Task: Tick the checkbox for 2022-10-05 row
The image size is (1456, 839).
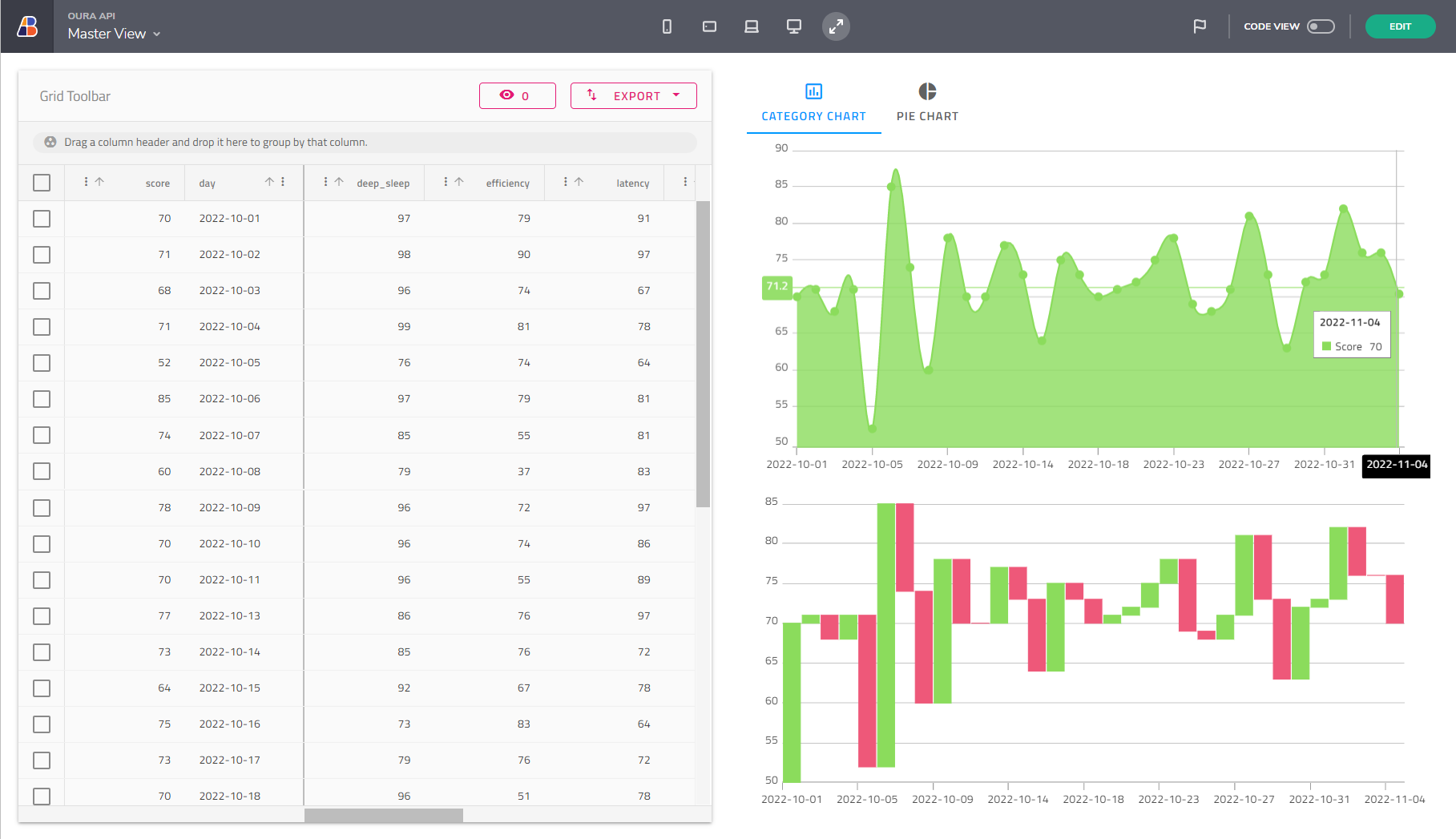Action: point(42,363)
